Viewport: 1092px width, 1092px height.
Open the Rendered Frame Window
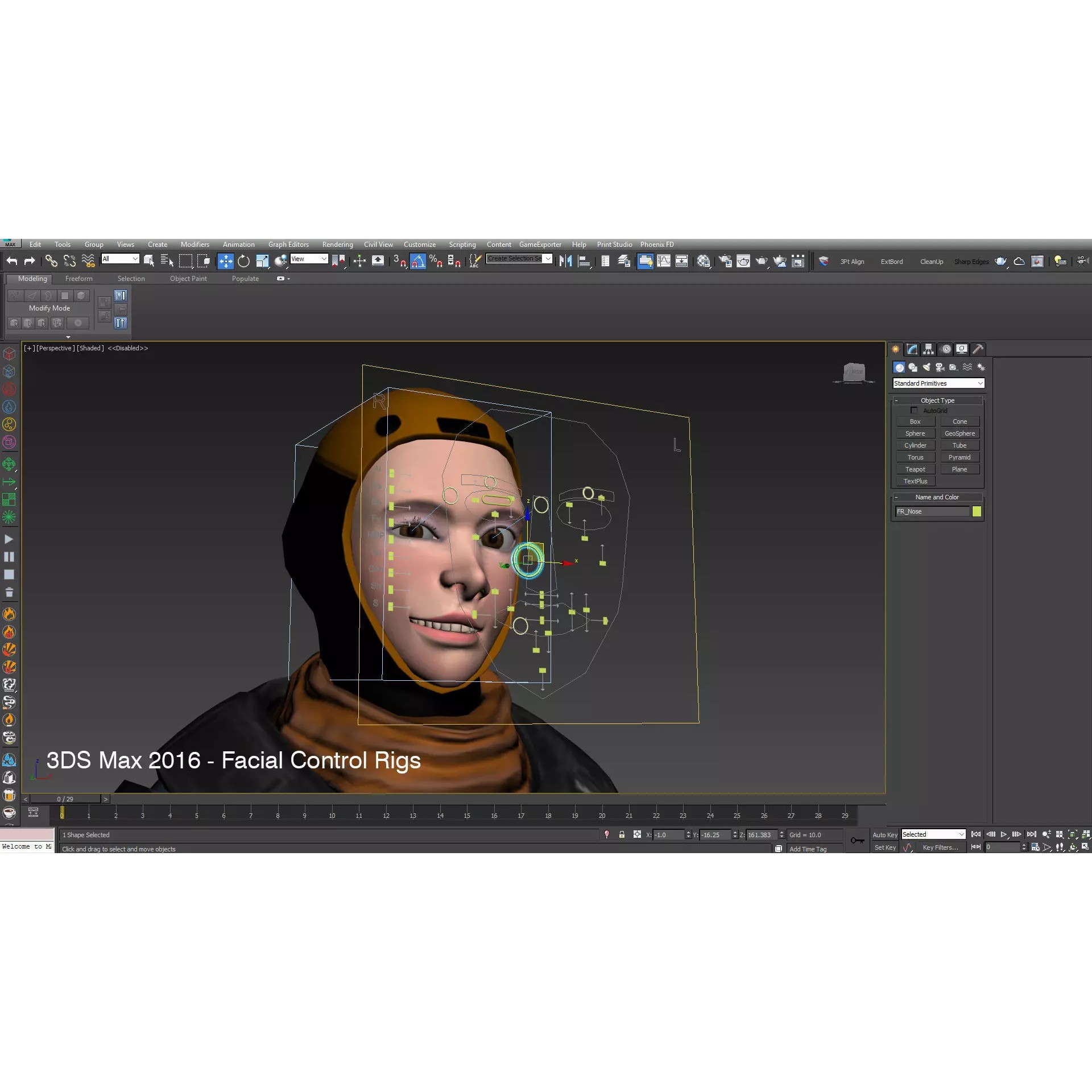coord(743,261)
